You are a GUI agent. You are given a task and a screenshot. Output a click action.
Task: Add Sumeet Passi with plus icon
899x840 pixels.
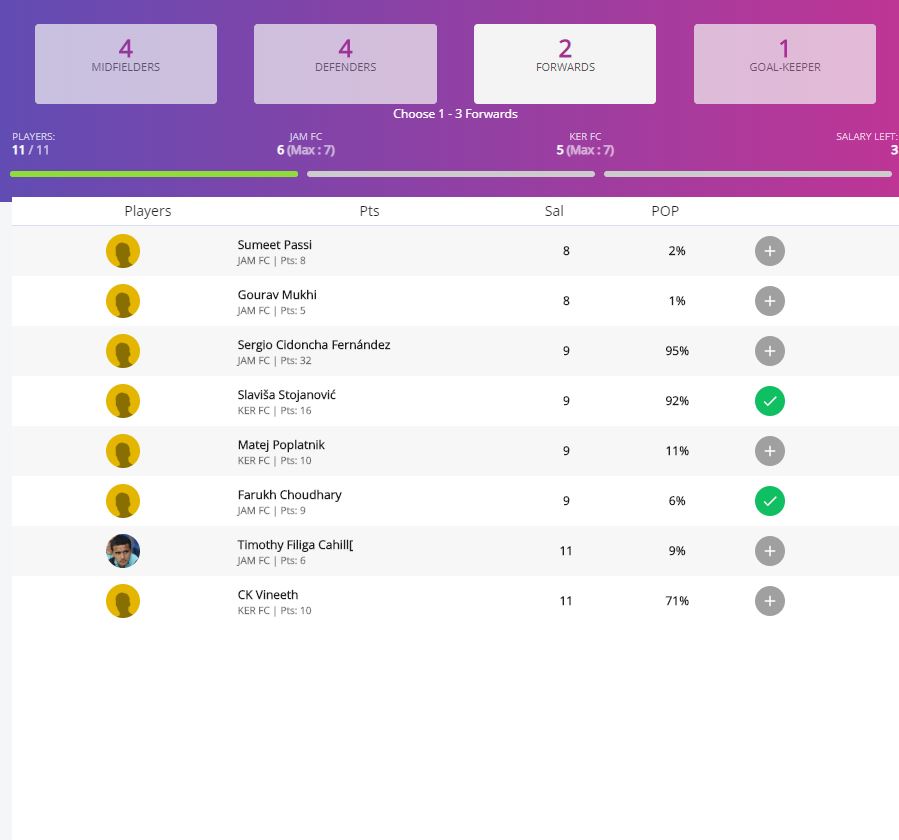(769, 251)
